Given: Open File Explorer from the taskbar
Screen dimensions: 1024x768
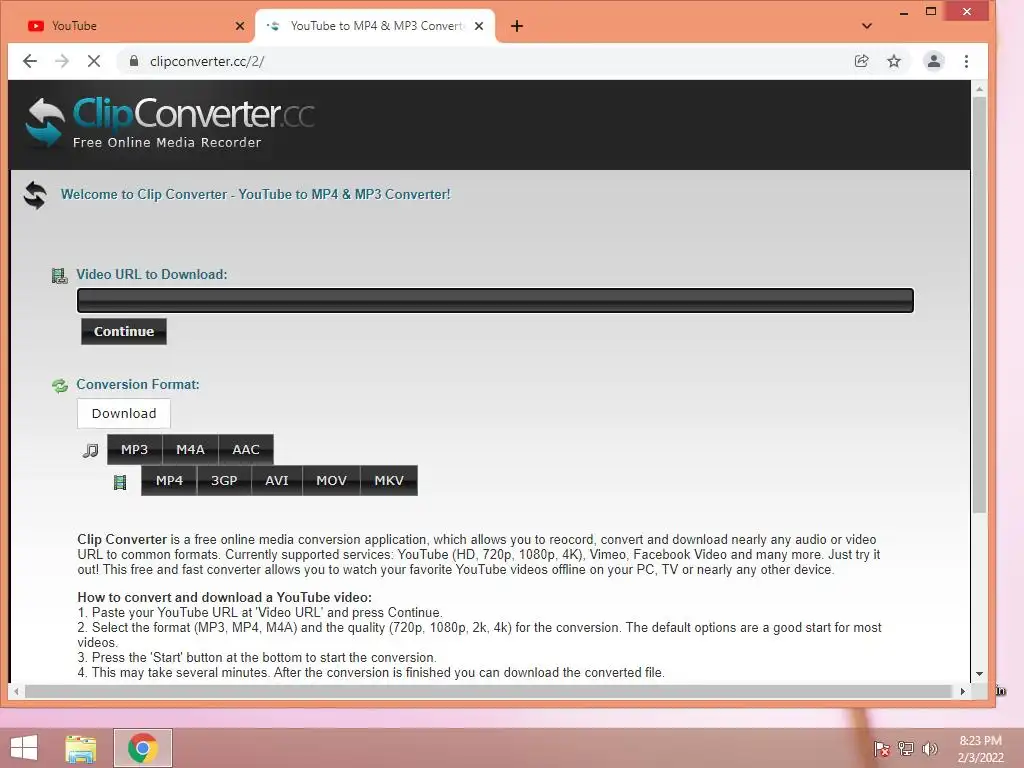Looking at the screenshot, I should [81, 748].
